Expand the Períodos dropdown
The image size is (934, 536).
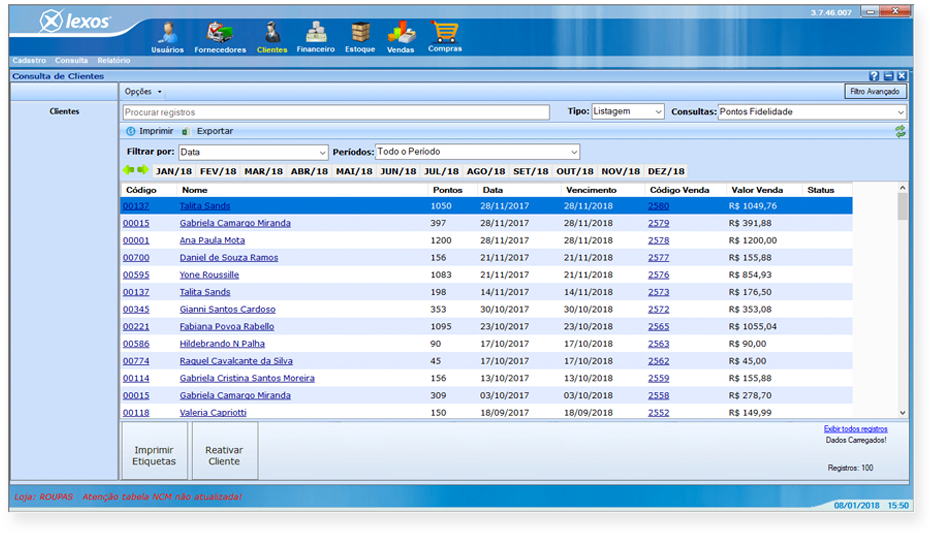point(477,152)
